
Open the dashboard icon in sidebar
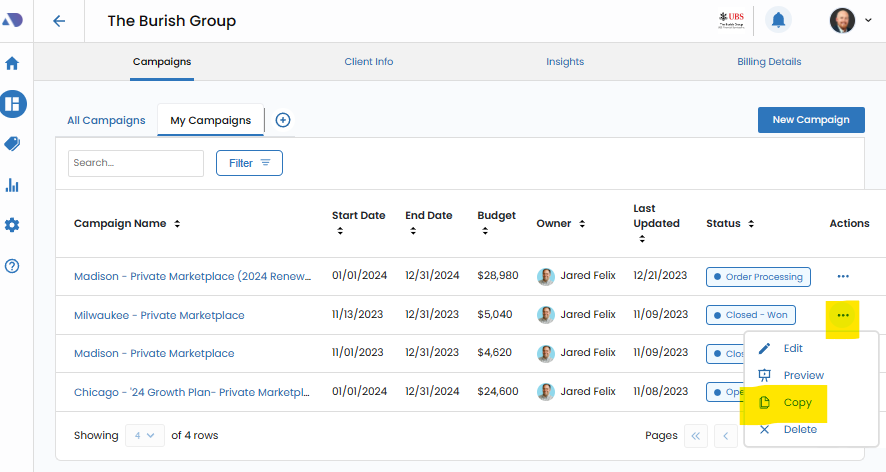(13, 103)
